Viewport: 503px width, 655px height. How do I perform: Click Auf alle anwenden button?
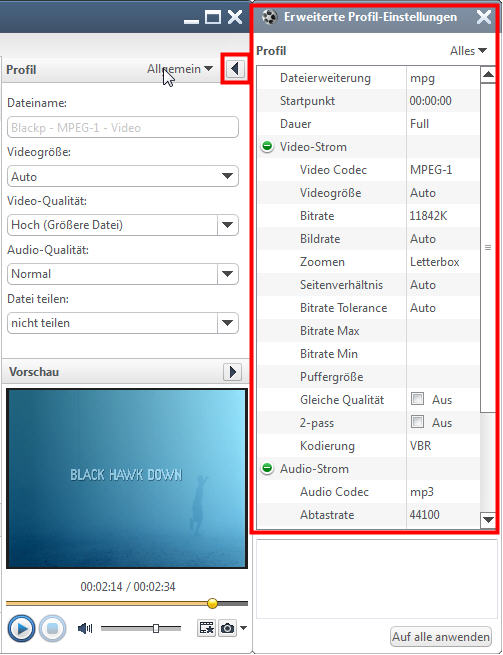pyautogui.click(x=441, y=637)
